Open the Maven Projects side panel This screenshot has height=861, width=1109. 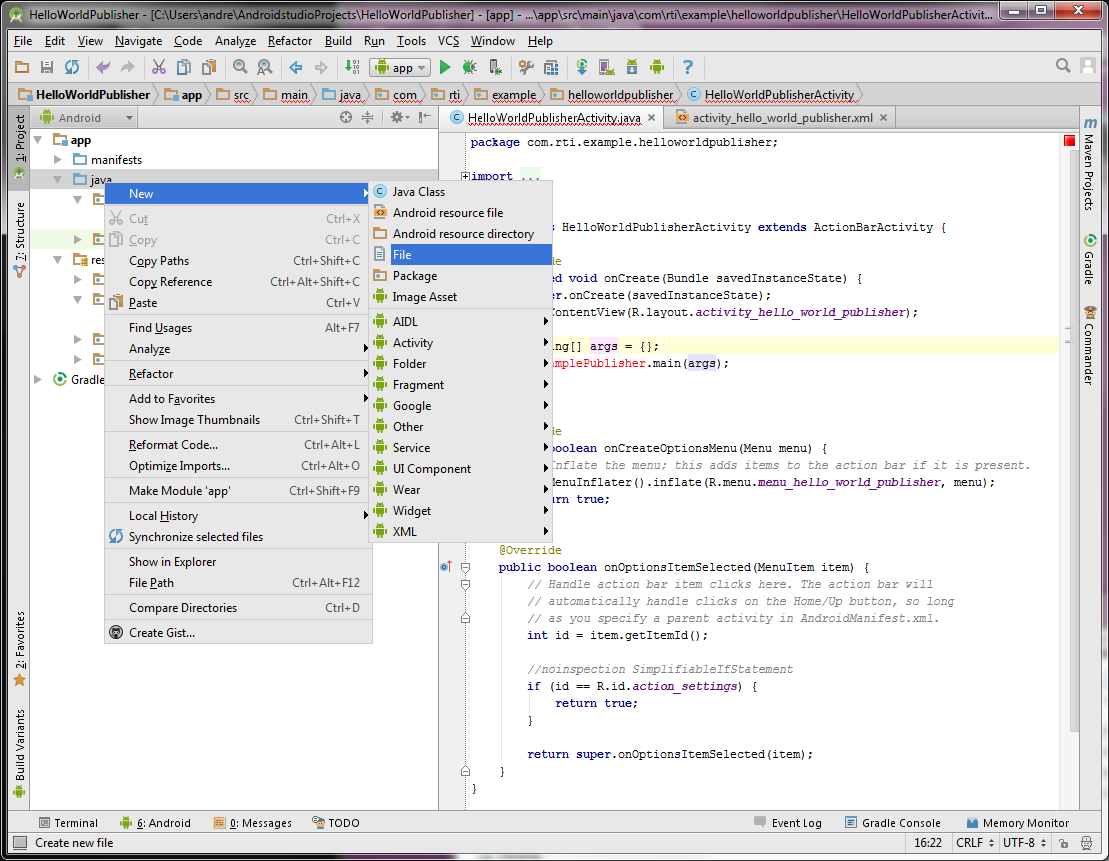pos(1089,164)
